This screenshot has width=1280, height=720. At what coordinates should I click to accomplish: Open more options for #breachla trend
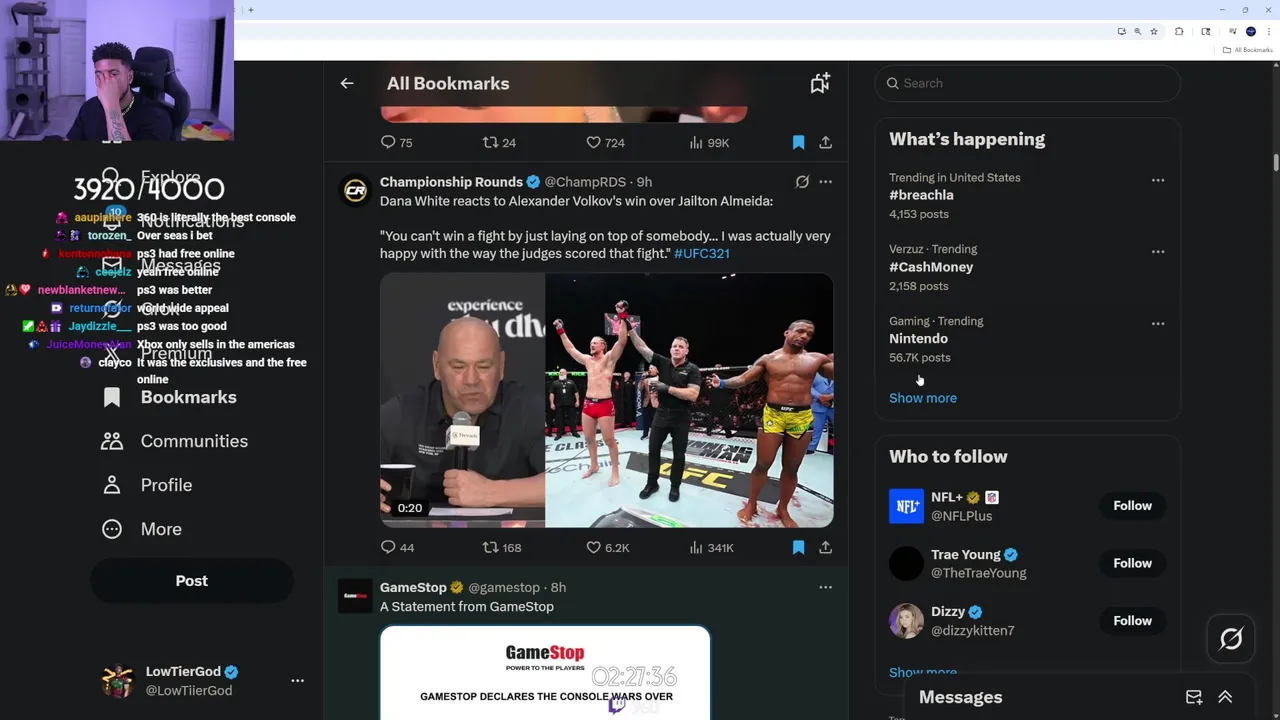point(1158,180)
